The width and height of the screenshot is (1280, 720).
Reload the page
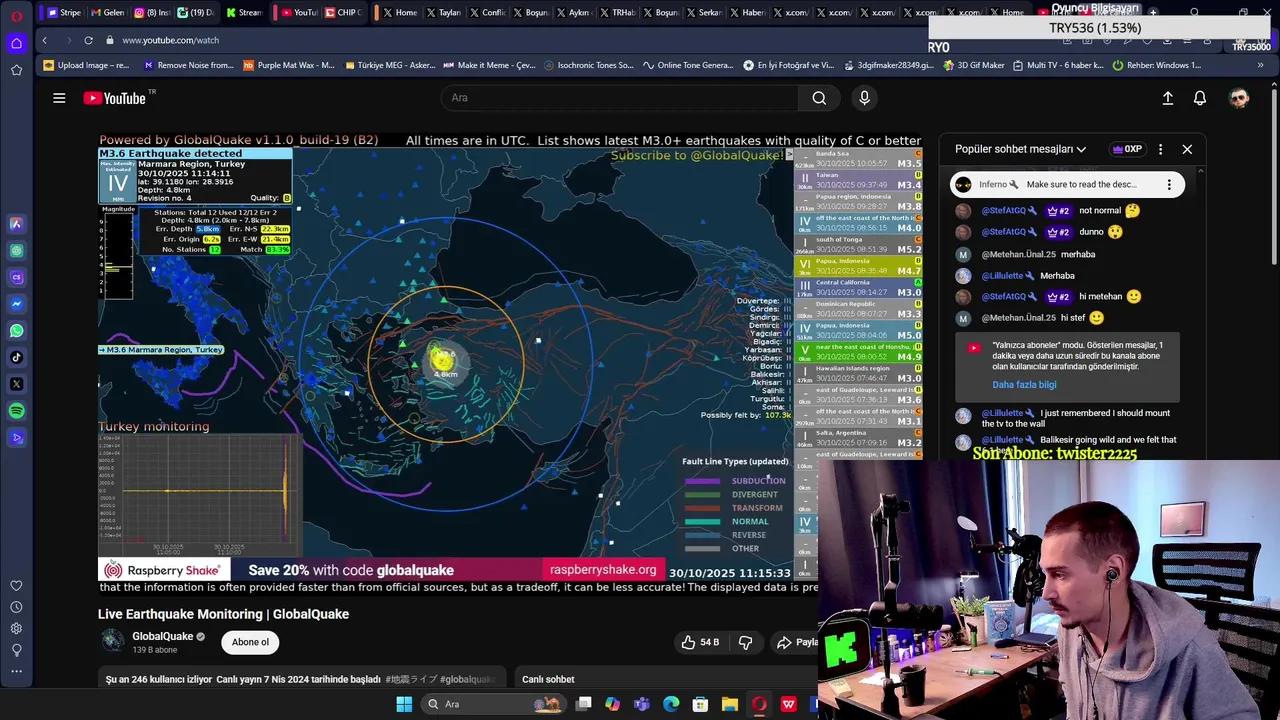(88, 40)
